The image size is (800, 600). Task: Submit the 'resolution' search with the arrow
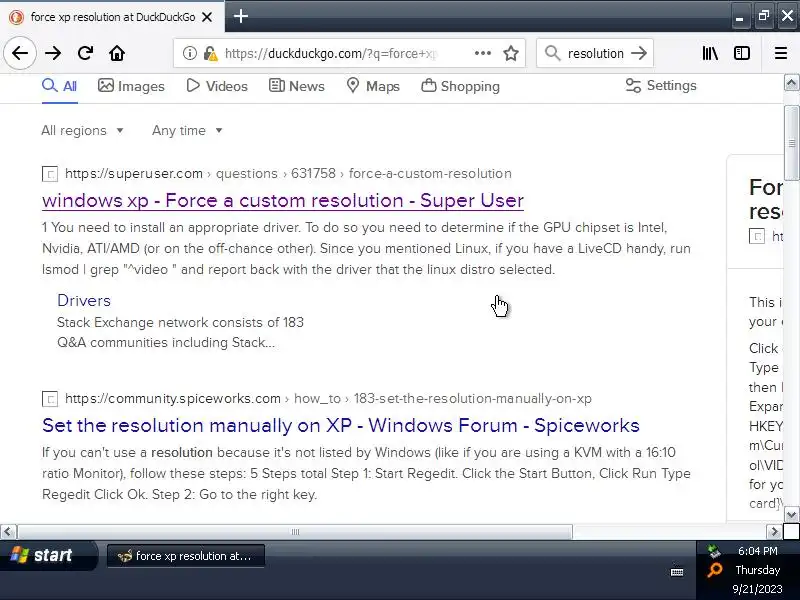coord(639,53)
